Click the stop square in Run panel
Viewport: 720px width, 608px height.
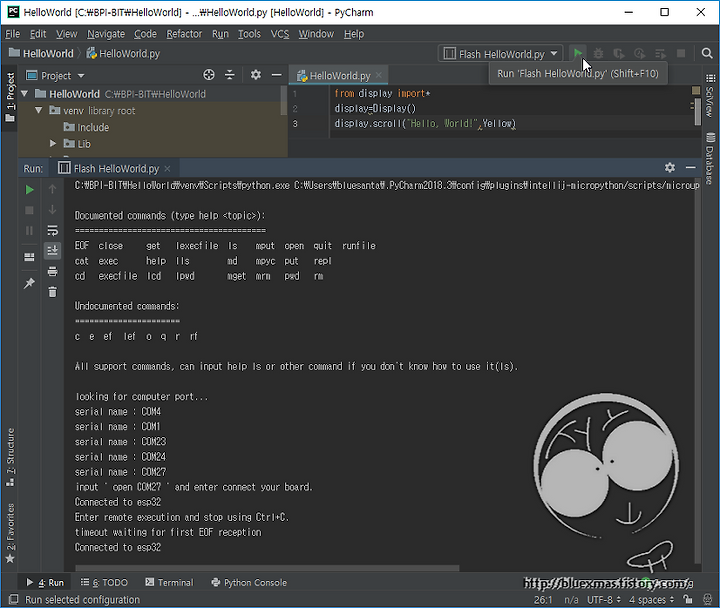(29, 210)
